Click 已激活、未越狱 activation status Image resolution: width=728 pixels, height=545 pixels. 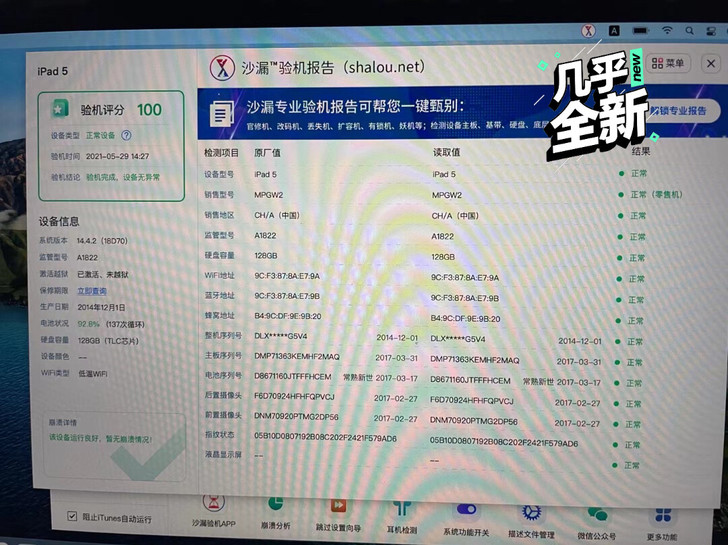pyautogui.click(x=103, y=274)
